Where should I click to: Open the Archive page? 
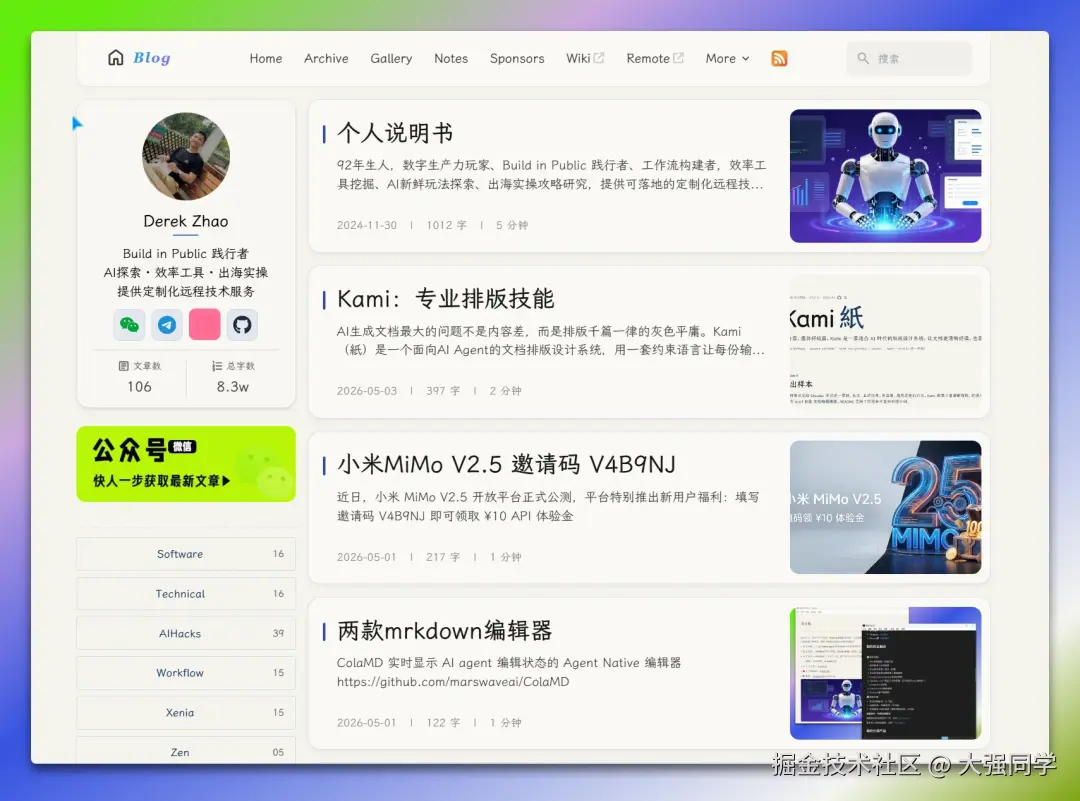coord(326,59)
